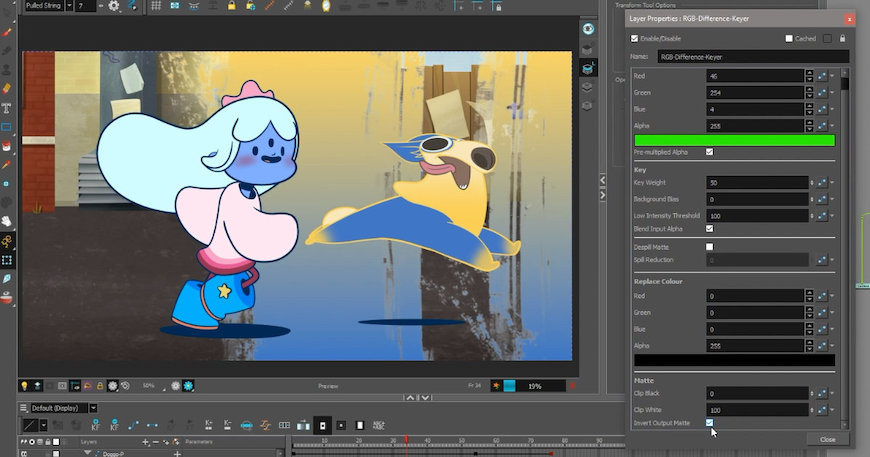
Task: Click the Parameters column header in timeline
Action: click(x=199, y=442)
